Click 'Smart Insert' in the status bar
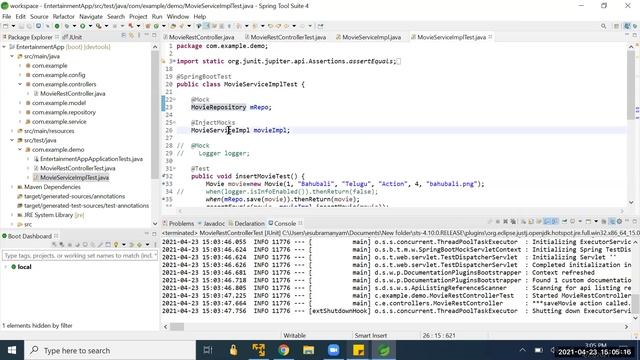640x360 pixels. coord(371,336)
